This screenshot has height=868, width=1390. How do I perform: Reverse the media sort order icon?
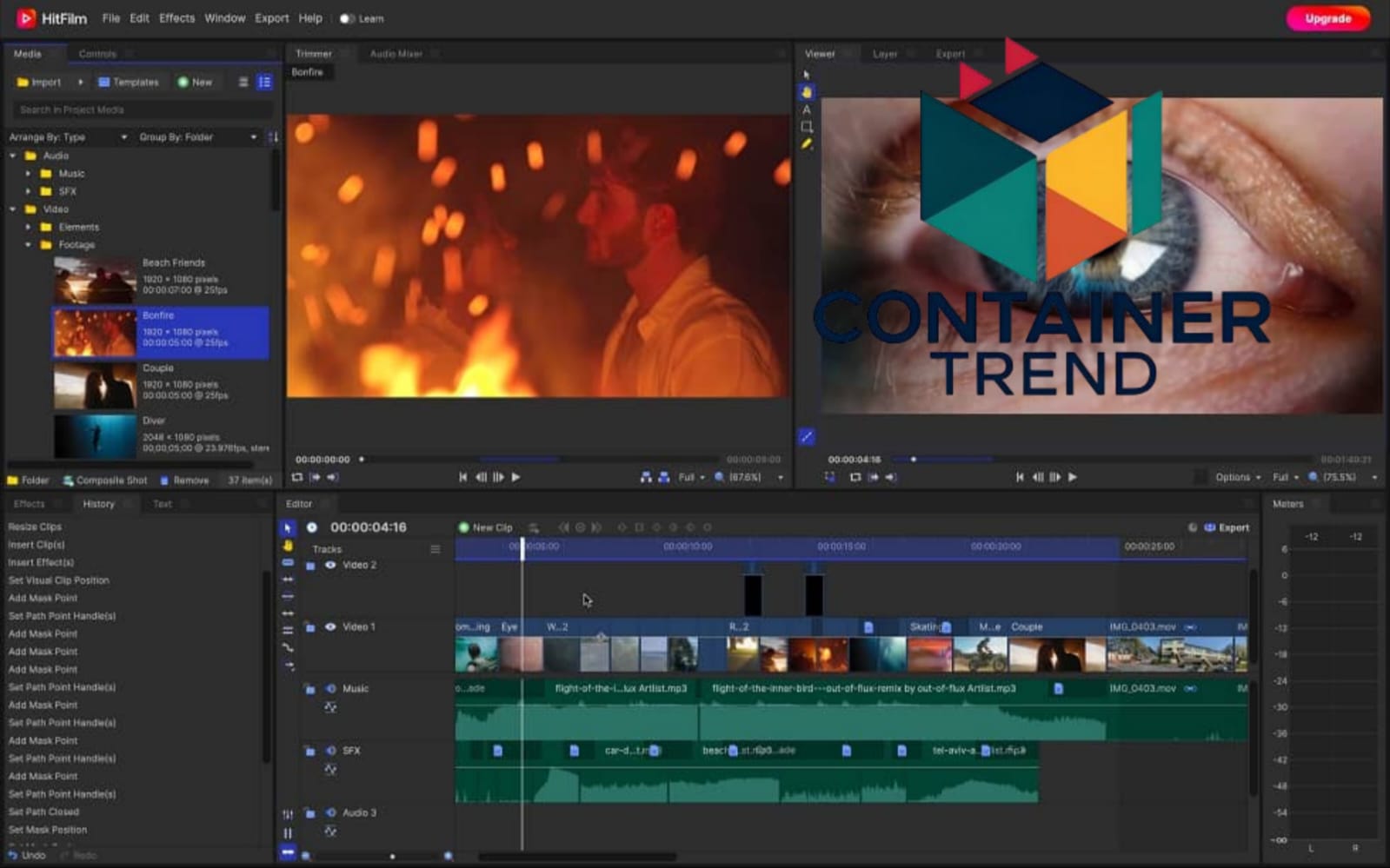[x=273, y=137]
